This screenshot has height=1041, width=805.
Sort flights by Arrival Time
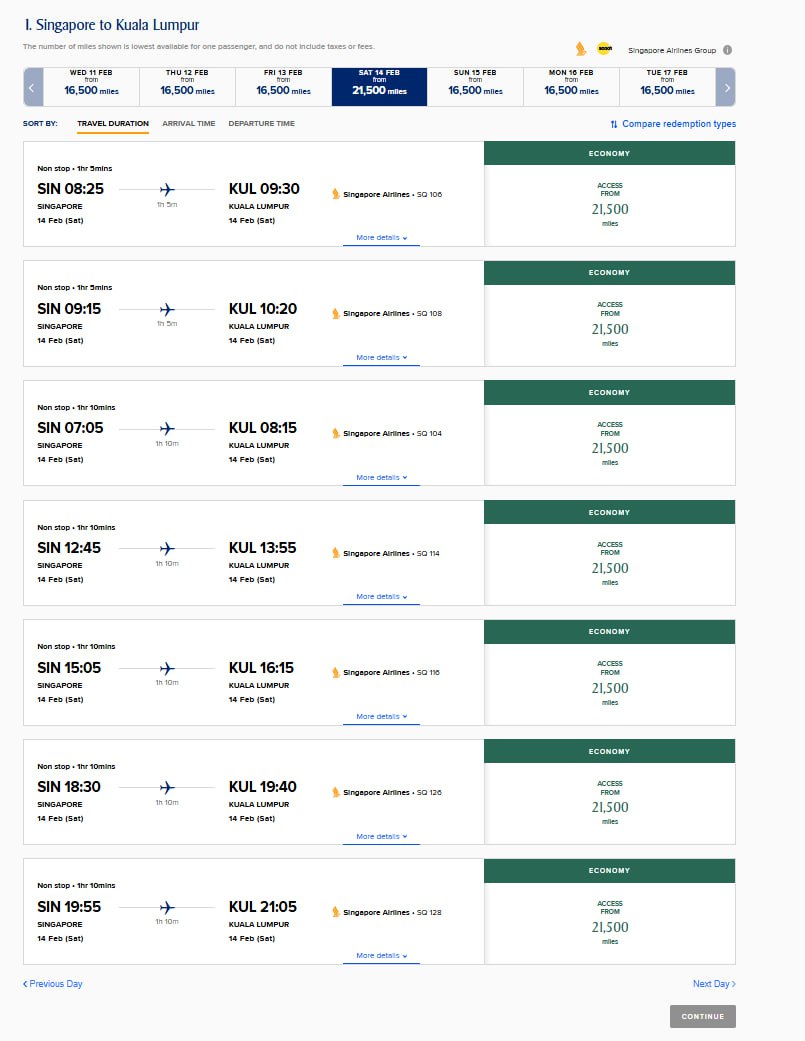(188, 124)
